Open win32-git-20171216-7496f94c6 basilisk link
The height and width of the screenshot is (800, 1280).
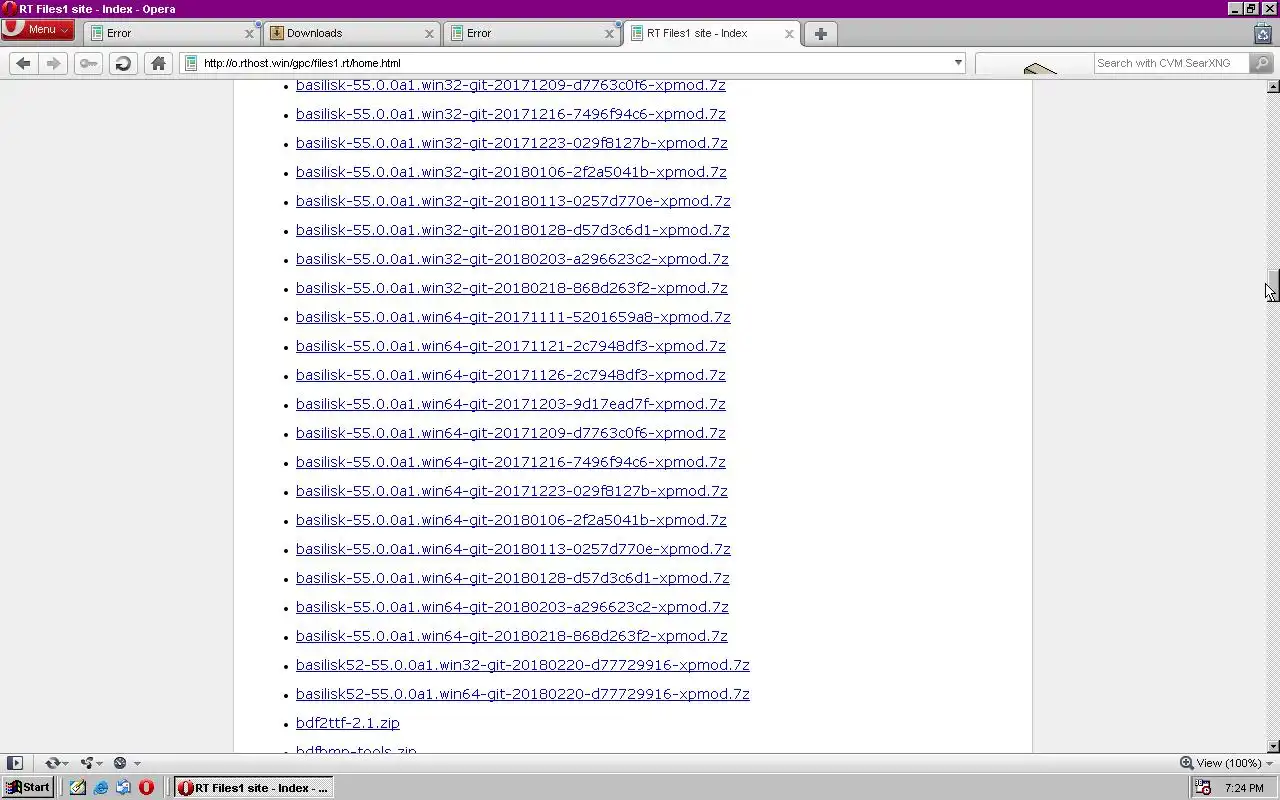[x=511, y=114]
